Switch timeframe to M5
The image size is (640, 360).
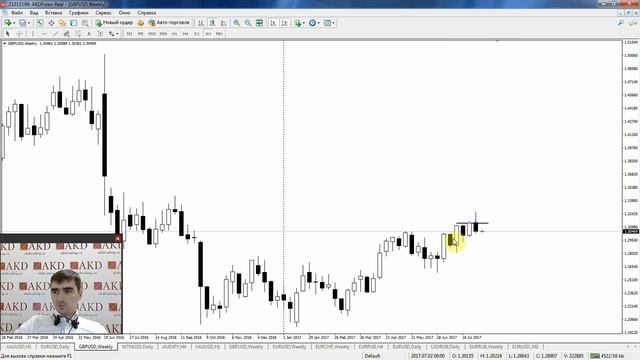pyautogui.click(x=140, y=33)
